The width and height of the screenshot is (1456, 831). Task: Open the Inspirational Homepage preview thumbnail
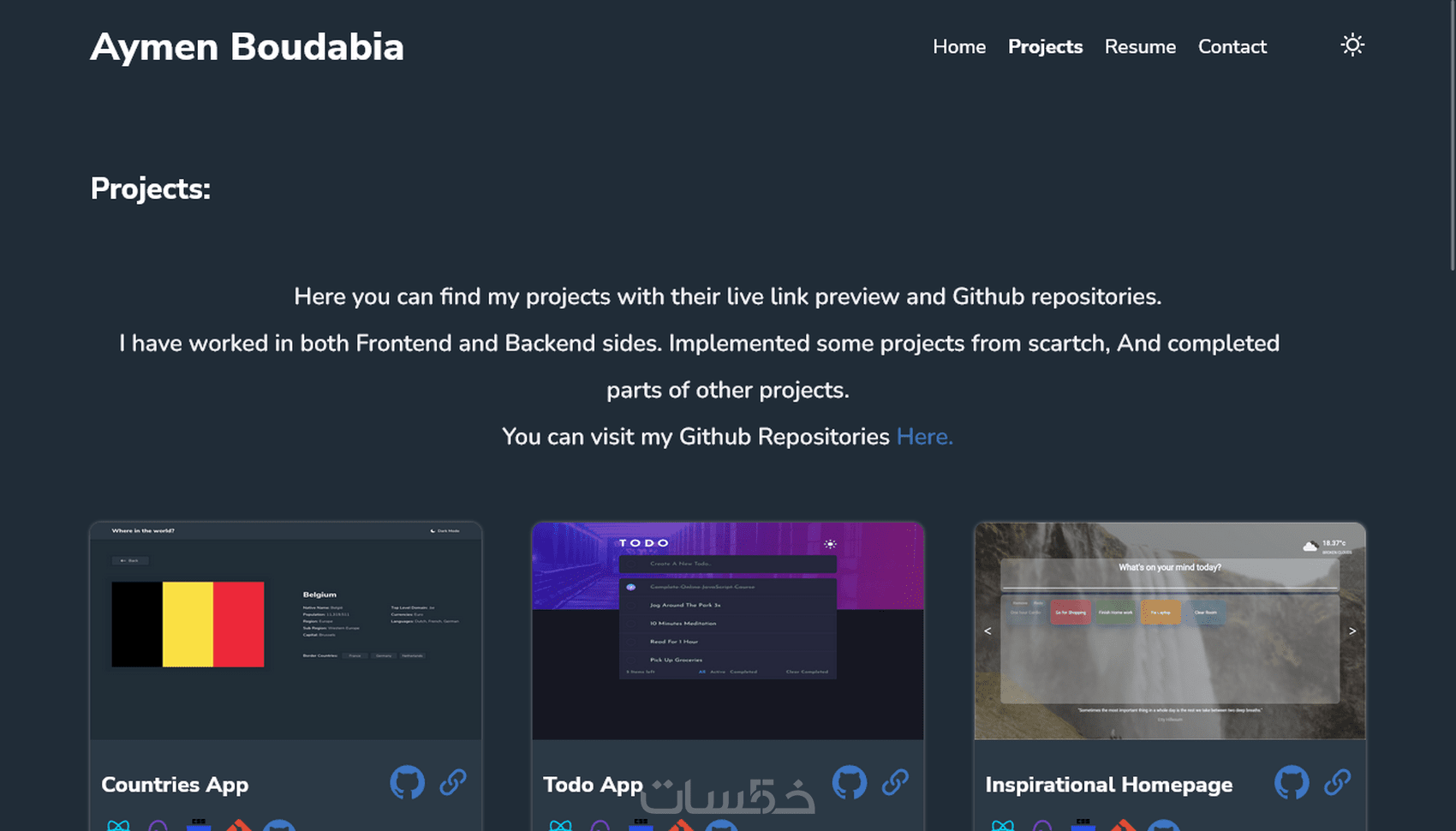click(x=1170, y=631)
